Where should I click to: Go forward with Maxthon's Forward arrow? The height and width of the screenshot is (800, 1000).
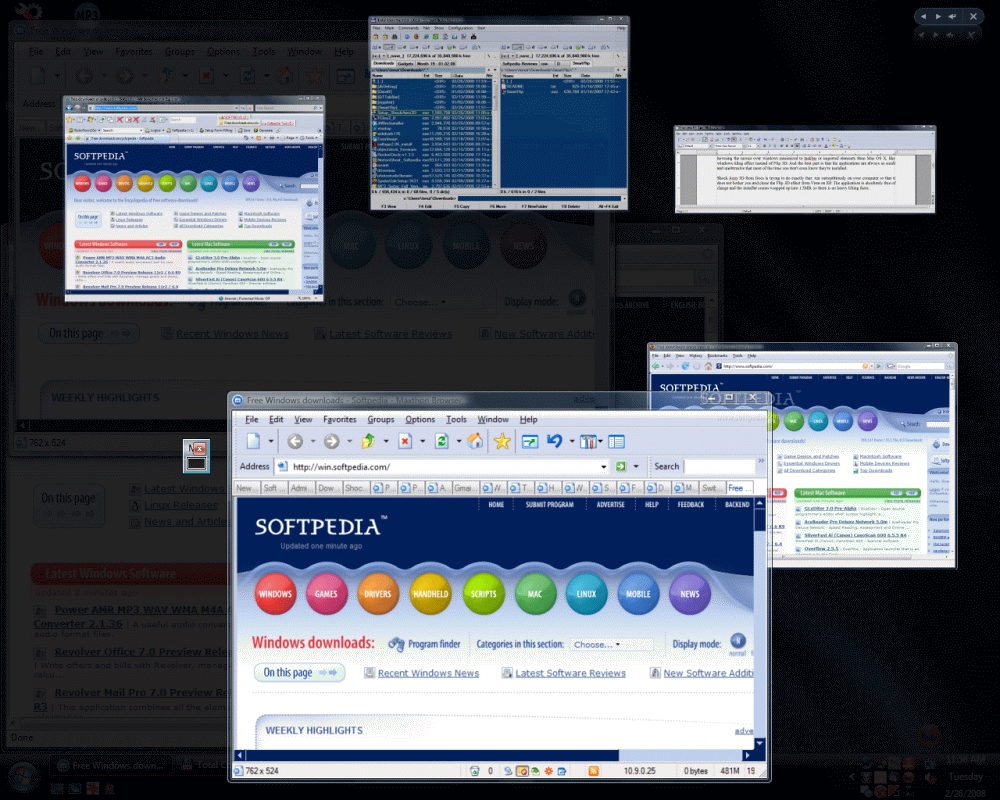click(332, 441)
